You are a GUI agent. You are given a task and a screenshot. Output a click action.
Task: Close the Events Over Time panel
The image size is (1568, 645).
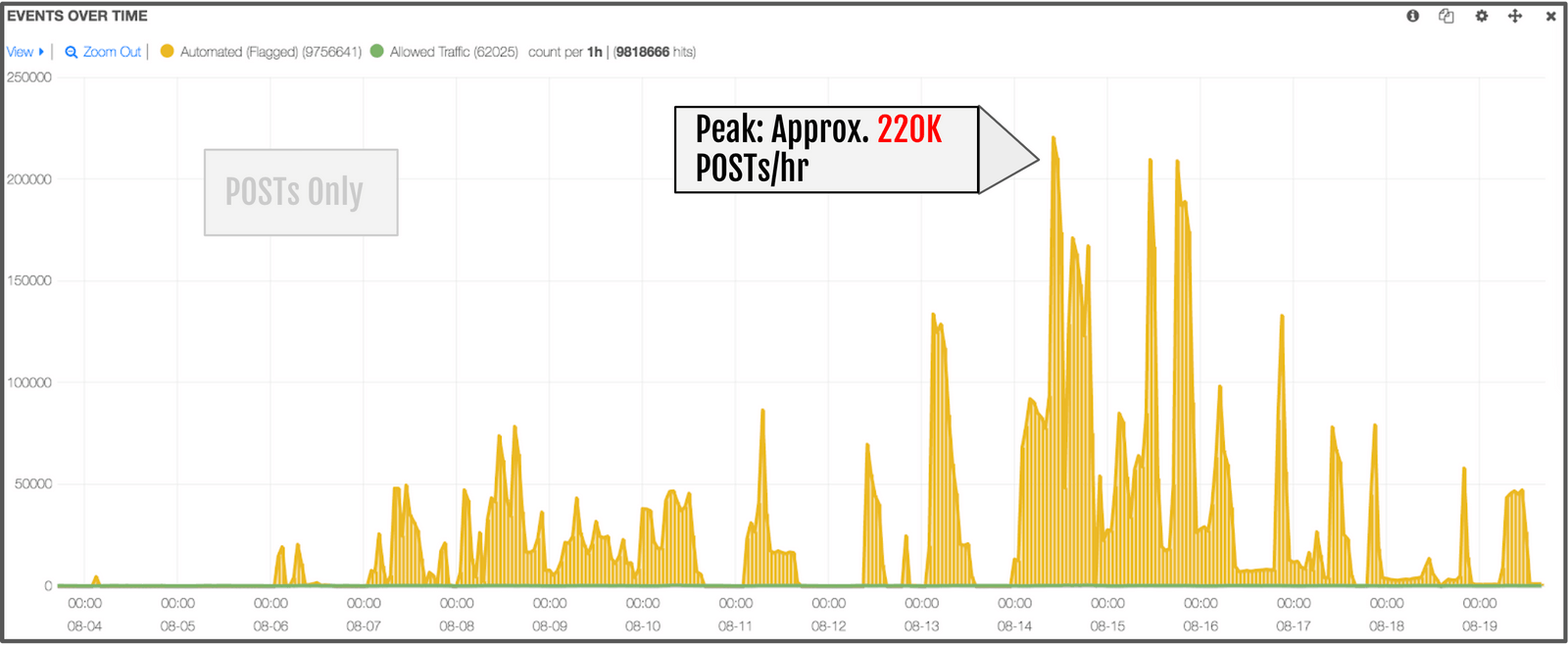pos(1550,17)
